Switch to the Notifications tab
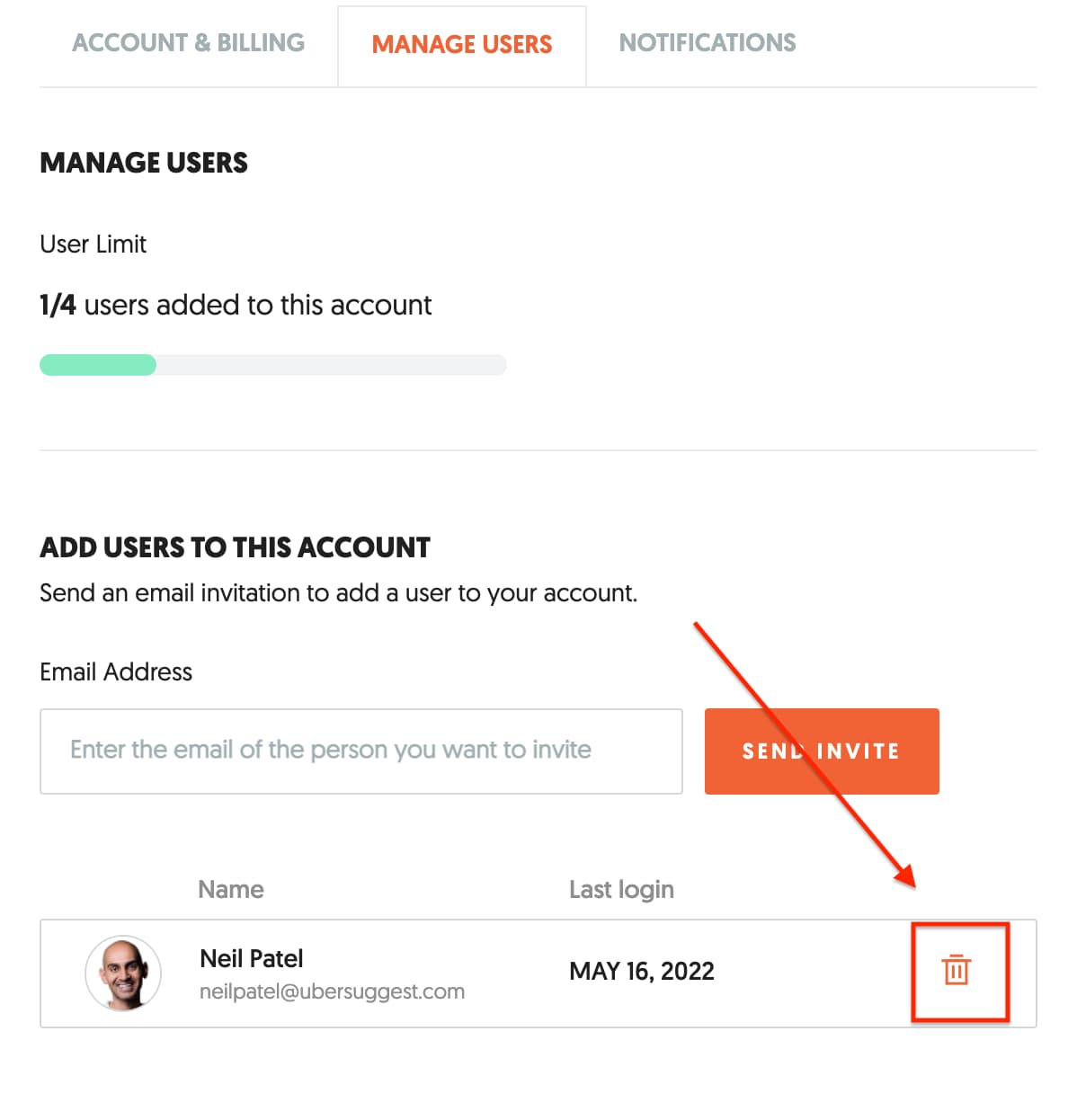 click(x=708, y=43)
